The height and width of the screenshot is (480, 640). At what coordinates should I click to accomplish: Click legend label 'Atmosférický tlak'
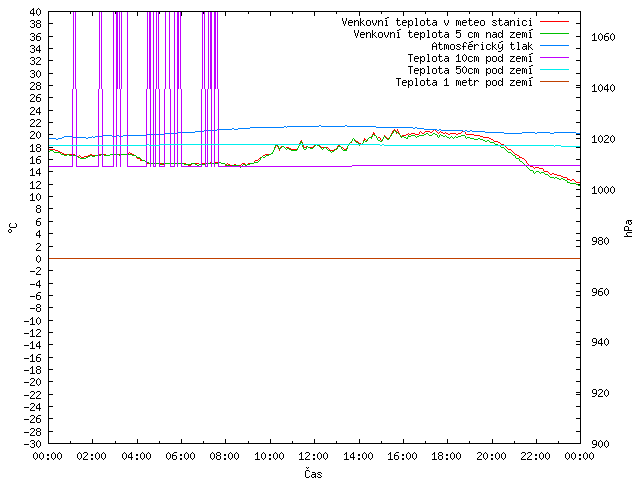click(482, 46)
